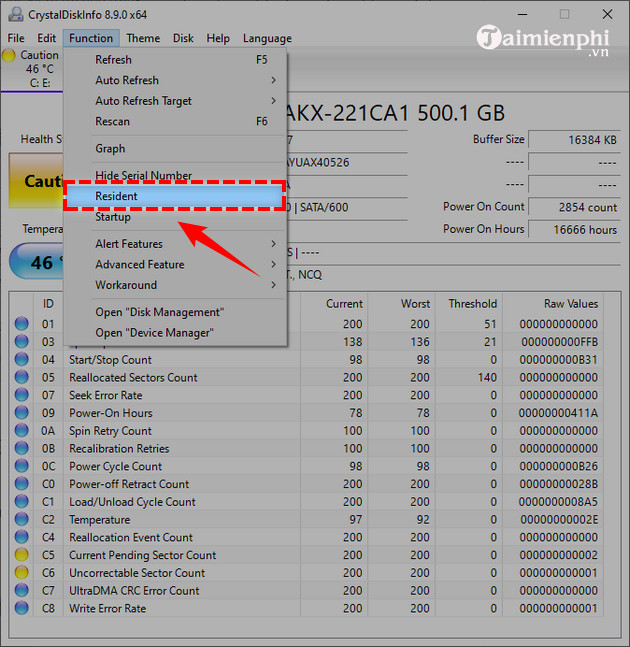Click yellow orb beside Uncorrectable Sector Count
This screenshot has height=647, width=630.
pos(21,572)
